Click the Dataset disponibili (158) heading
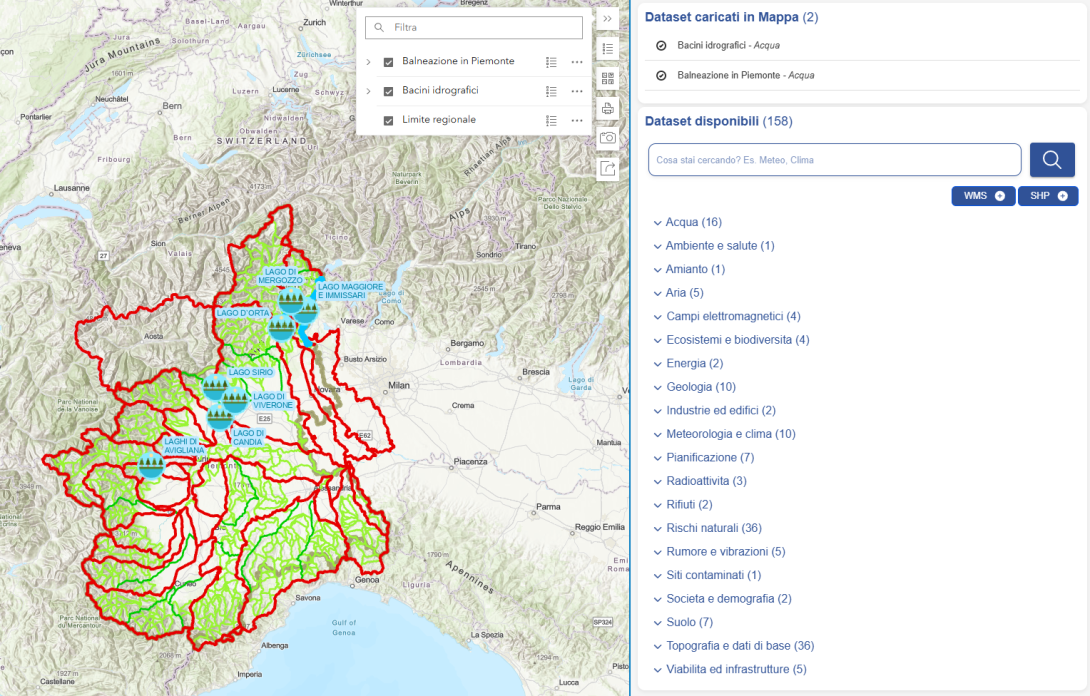This screenshot has height=696, width=1090. point(718,121)
